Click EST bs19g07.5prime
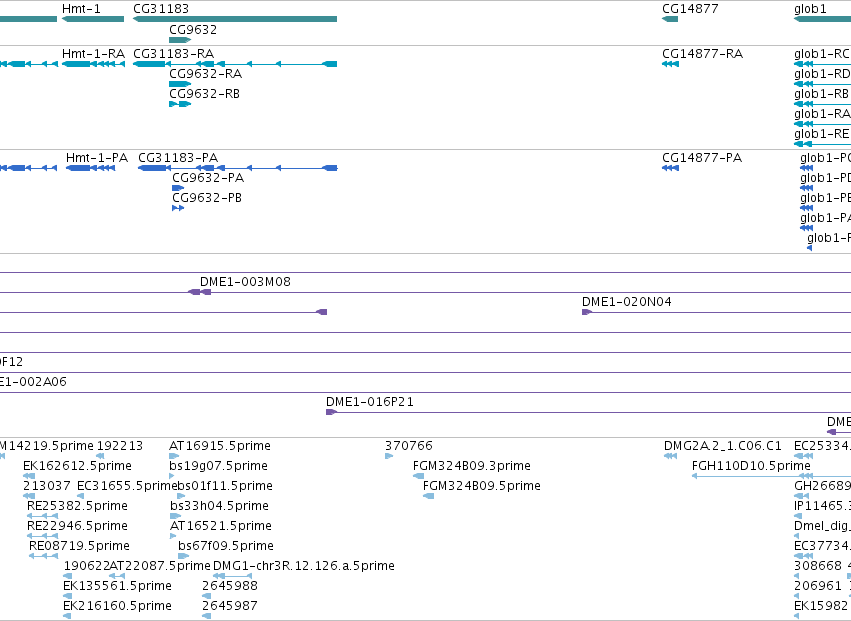The height and width of the screenshot is (621, 851). [218, 466]
